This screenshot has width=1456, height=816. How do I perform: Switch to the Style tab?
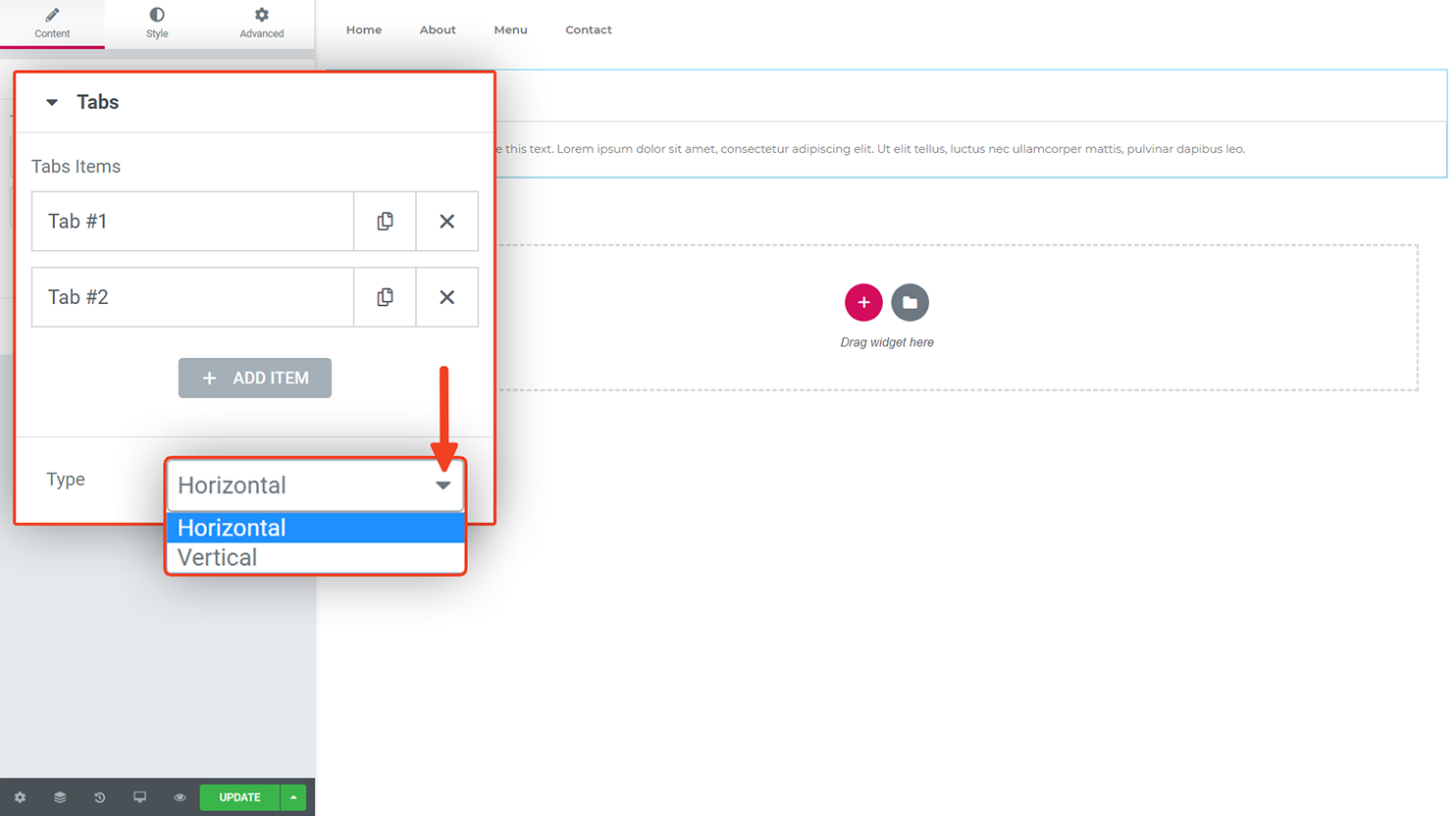pos(157,24)
